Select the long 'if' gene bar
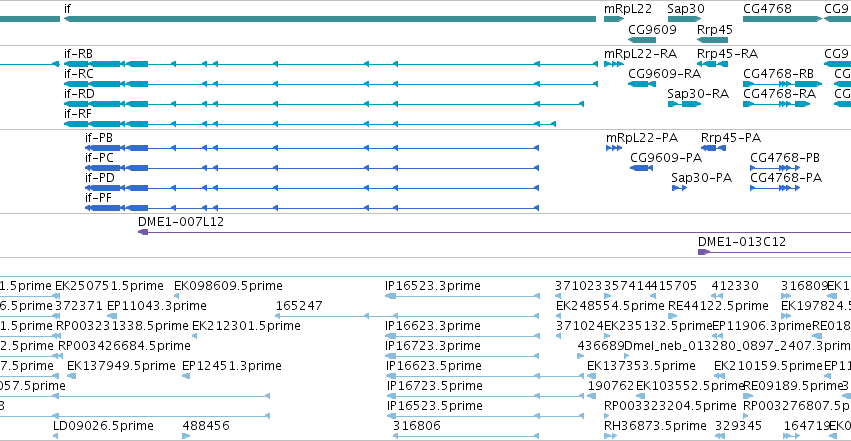The height and width of the screenshot is (441, 851). tap(330, 19)
